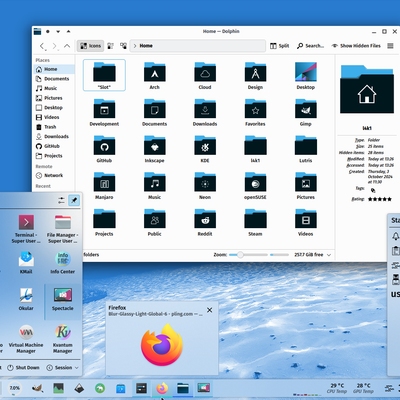
Task: Open Terminal Super User launcher entry
Action: pos(26,229)
